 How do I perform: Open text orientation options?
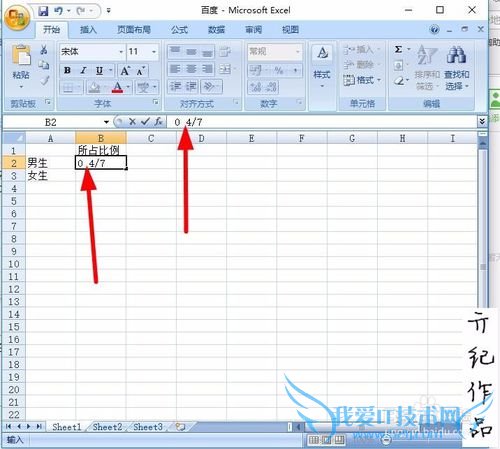coord(211,87)
